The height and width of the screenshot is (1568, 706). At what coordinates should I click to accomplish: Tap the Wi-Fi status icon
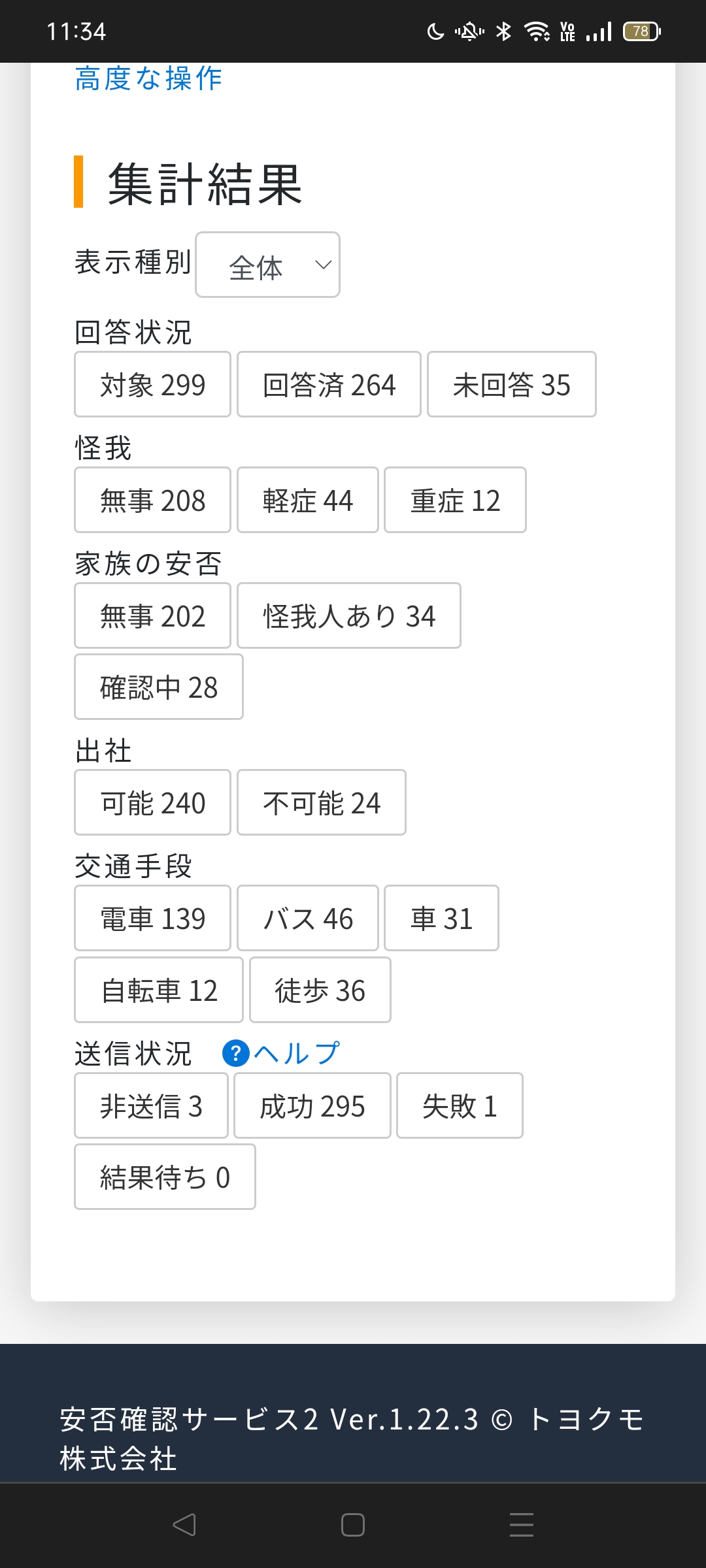537,31
